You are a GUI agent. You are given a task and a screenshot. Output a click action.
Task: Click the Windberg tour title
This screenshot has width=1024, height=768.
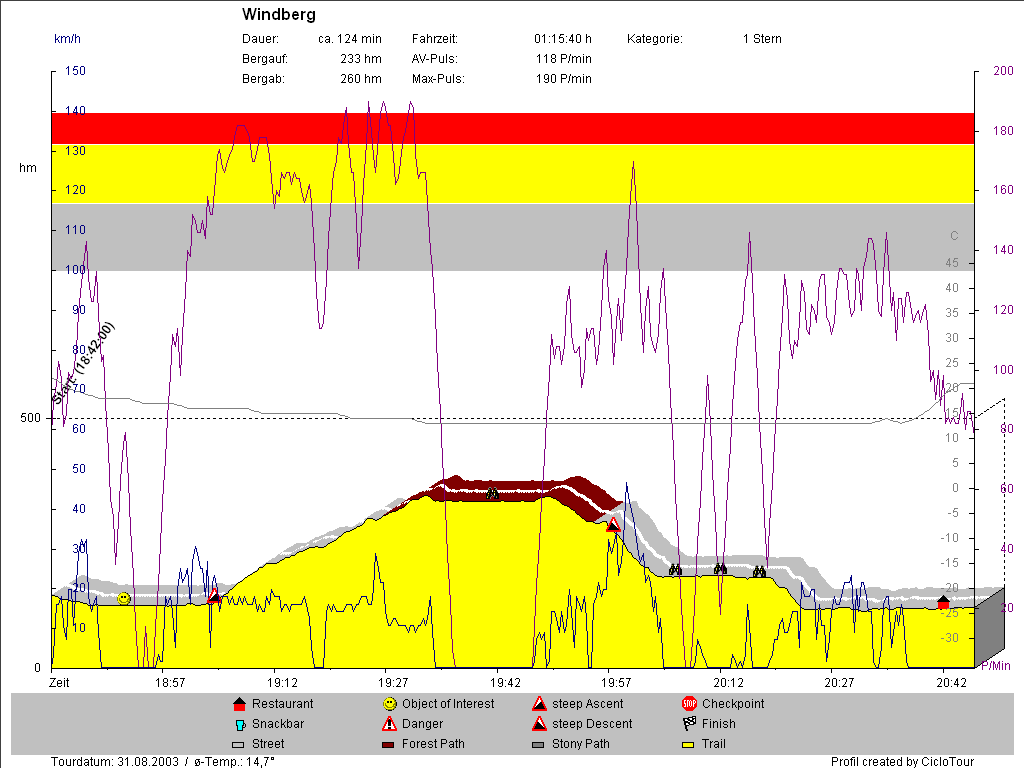(x=279, y=15)
